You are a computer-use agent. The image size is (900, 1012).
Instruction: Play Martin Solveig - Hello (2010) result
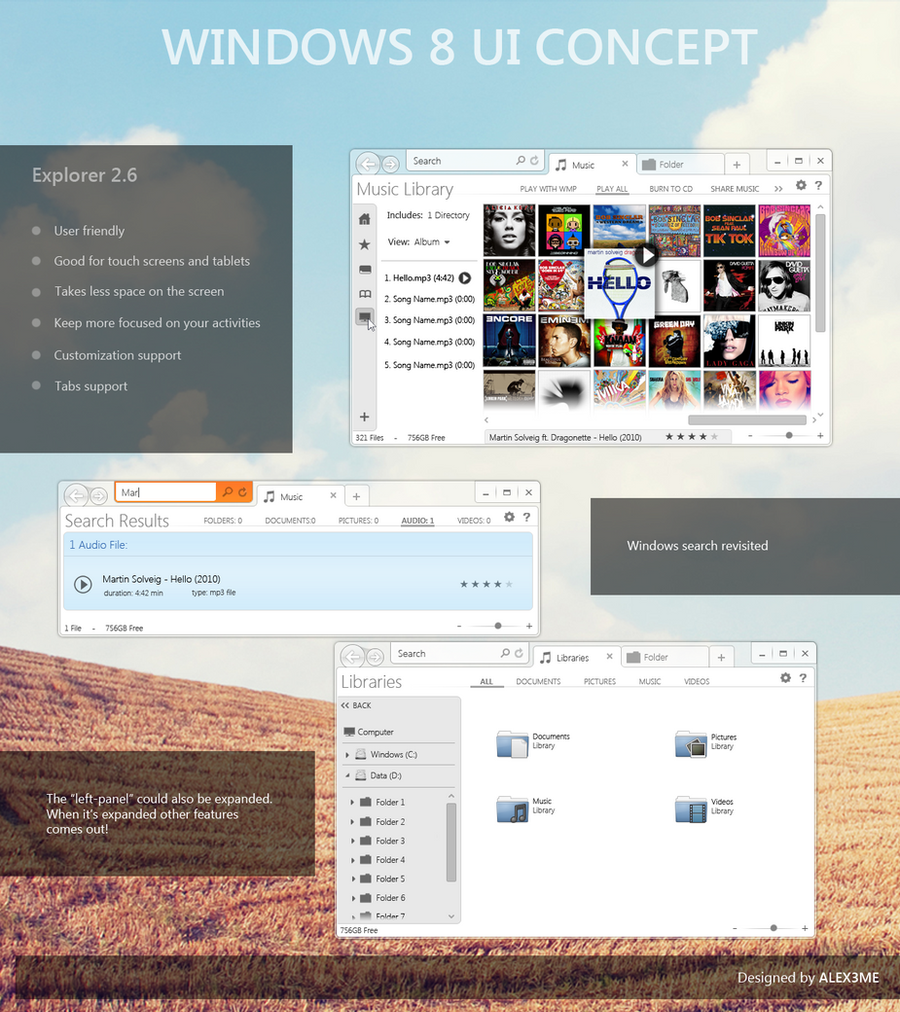83,584
